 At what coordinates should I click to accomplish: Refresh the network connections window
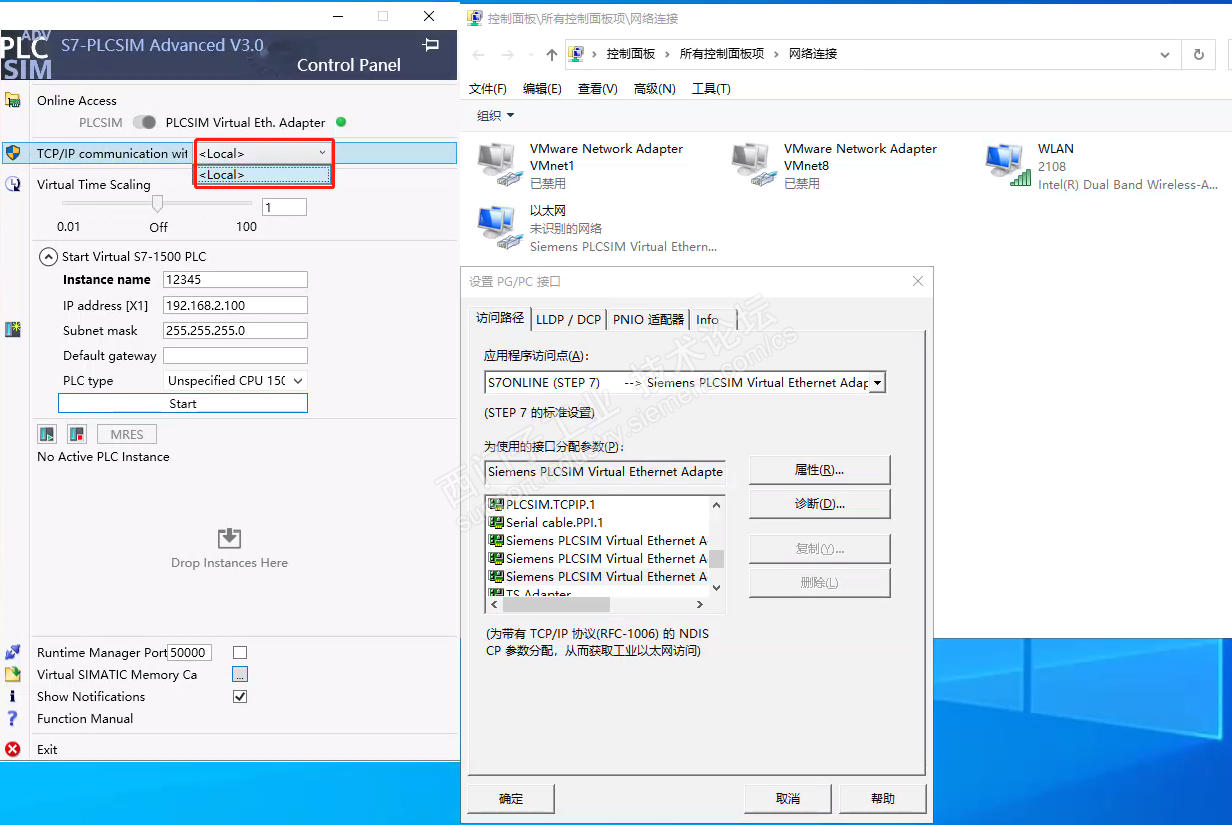click(1199, 55)
